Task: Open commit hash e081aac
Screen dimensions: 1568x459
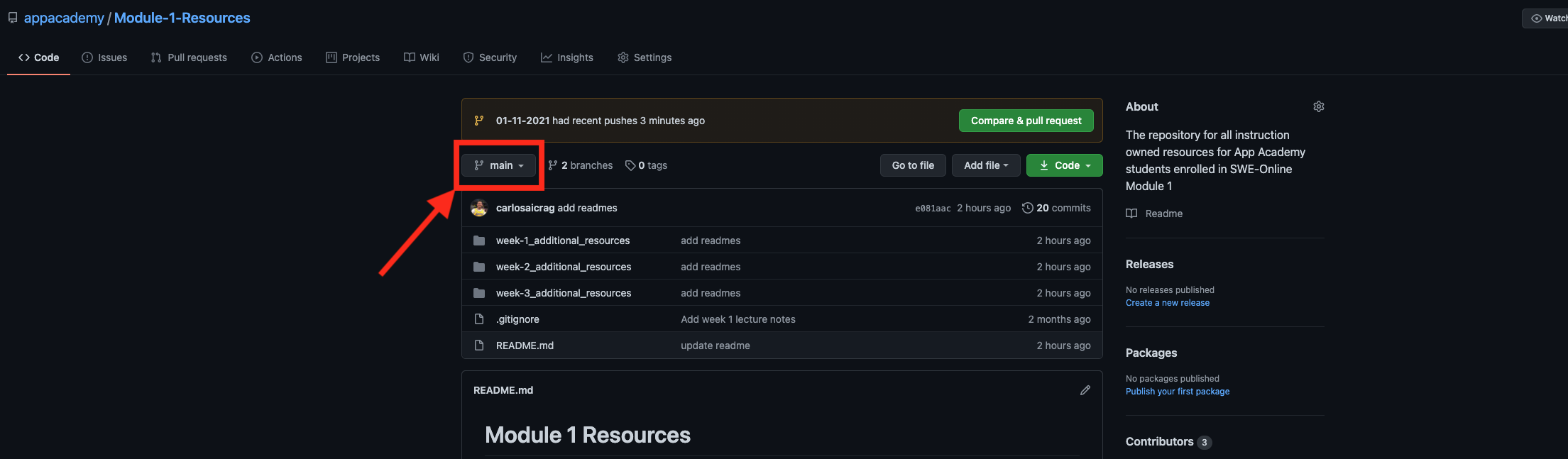Action: 933,209
